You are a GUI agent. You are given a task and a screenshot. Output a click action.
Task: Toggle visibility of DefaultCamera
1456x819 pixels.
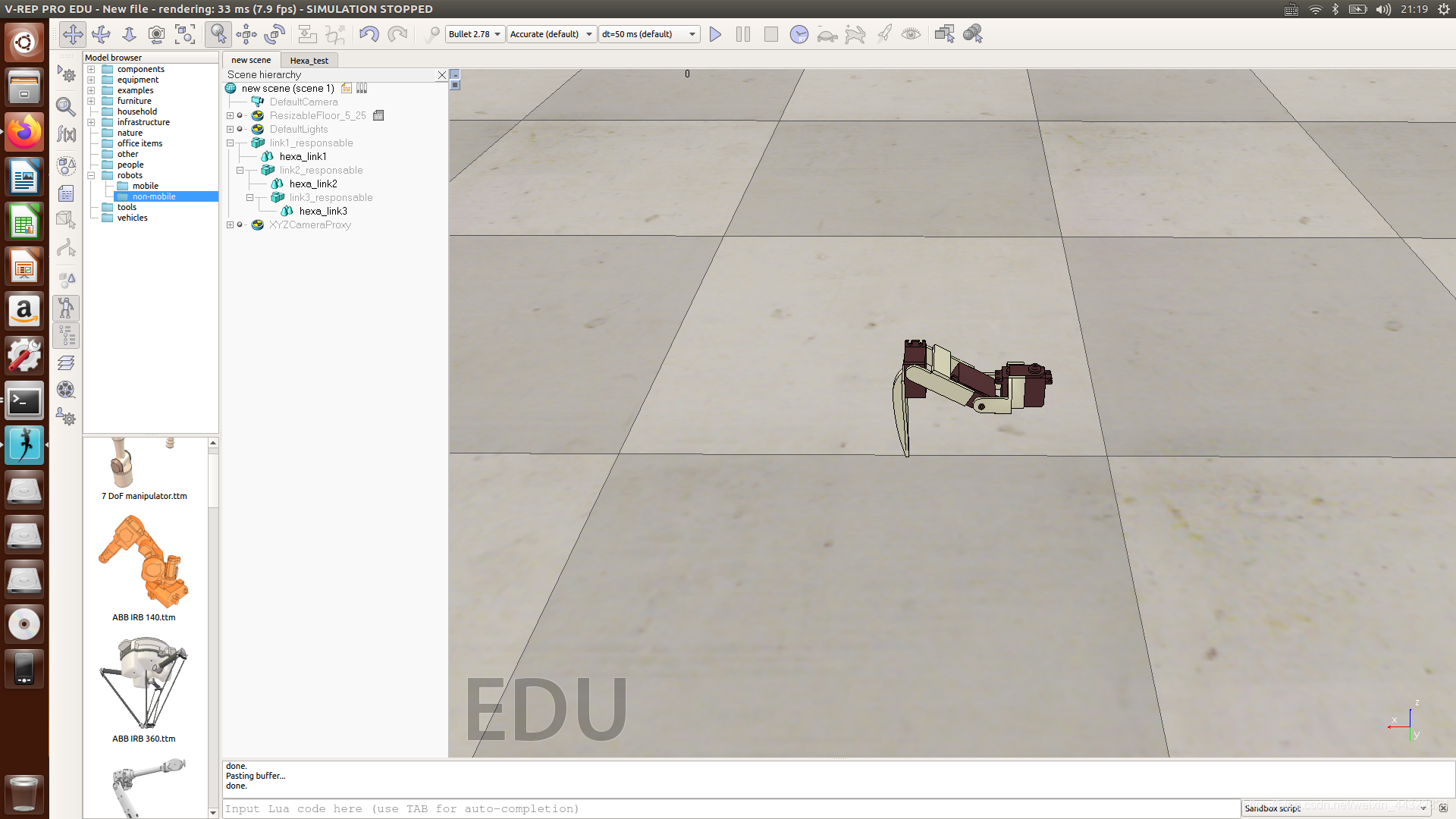[258, 101]
